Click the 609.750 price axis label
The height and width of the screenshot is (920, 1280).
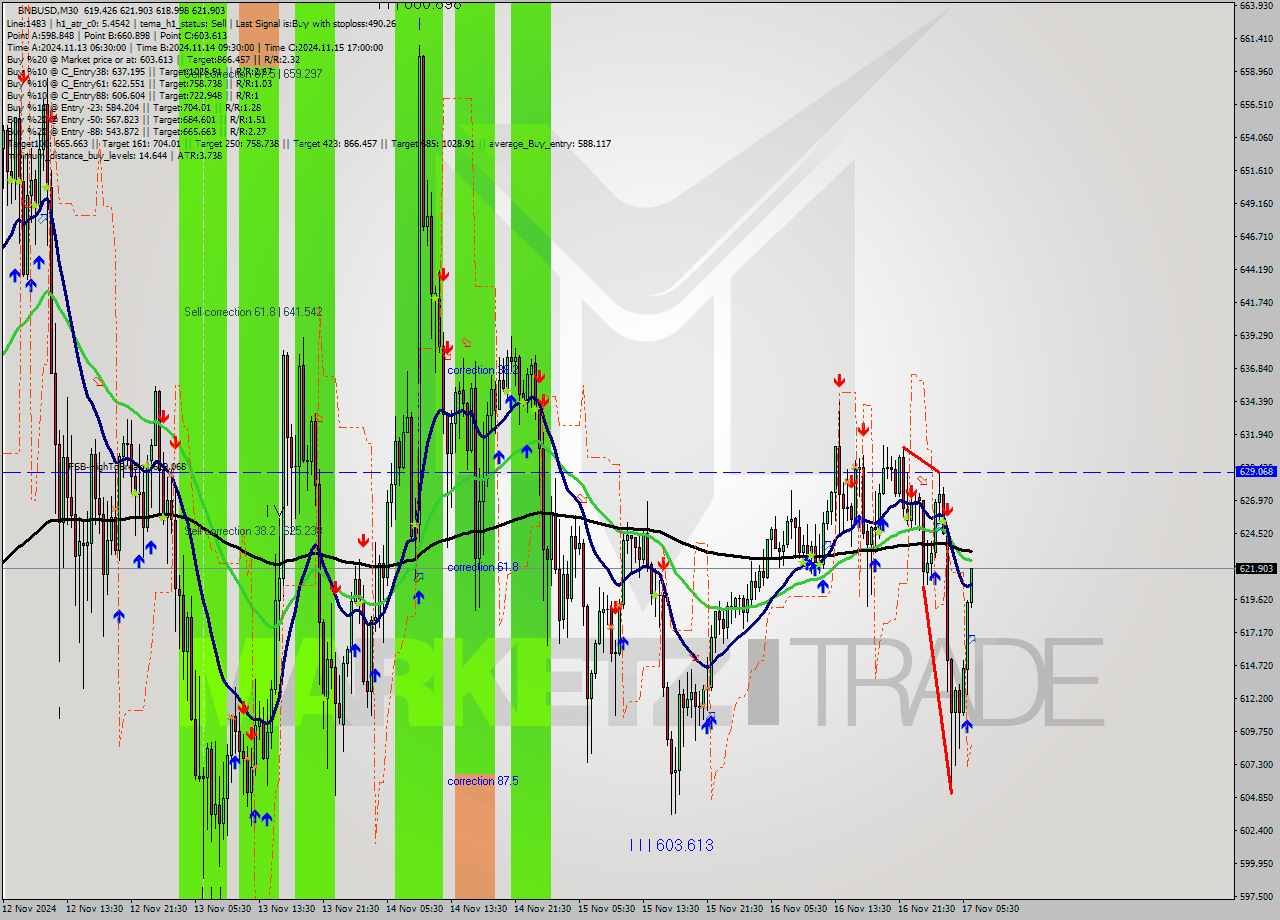1255,731
